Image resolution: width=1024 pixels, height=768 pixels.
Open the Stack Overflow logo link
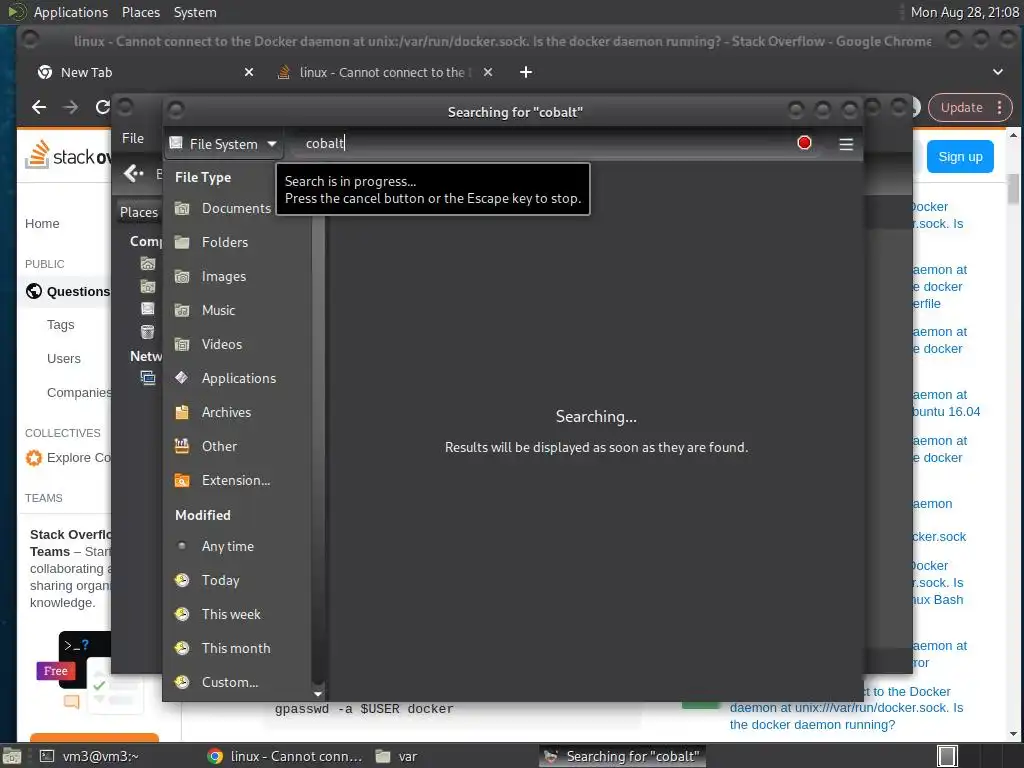pyautogui.click(x=69, y=155)
